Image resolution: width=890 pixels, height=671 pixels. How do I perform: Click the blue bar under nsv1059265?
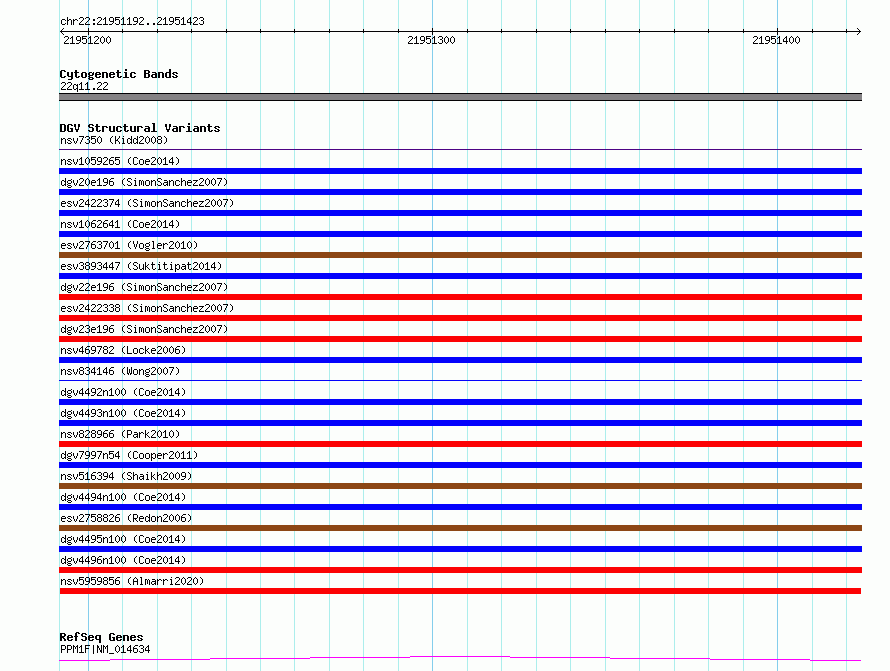[x=460, y=171]
